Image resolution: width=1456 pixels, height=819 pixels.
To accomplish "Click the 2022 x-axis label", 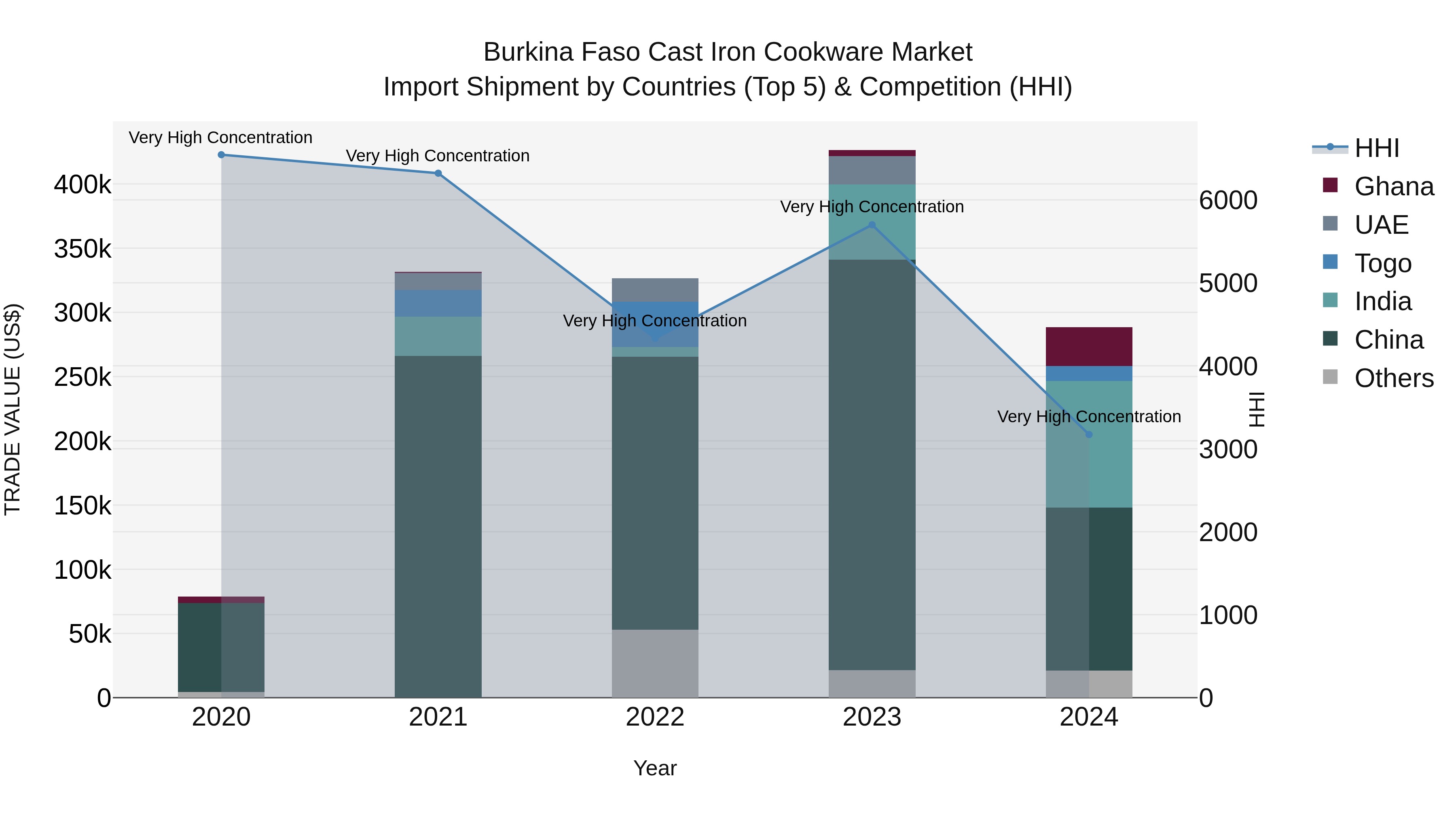I will [x=655, y=717].
